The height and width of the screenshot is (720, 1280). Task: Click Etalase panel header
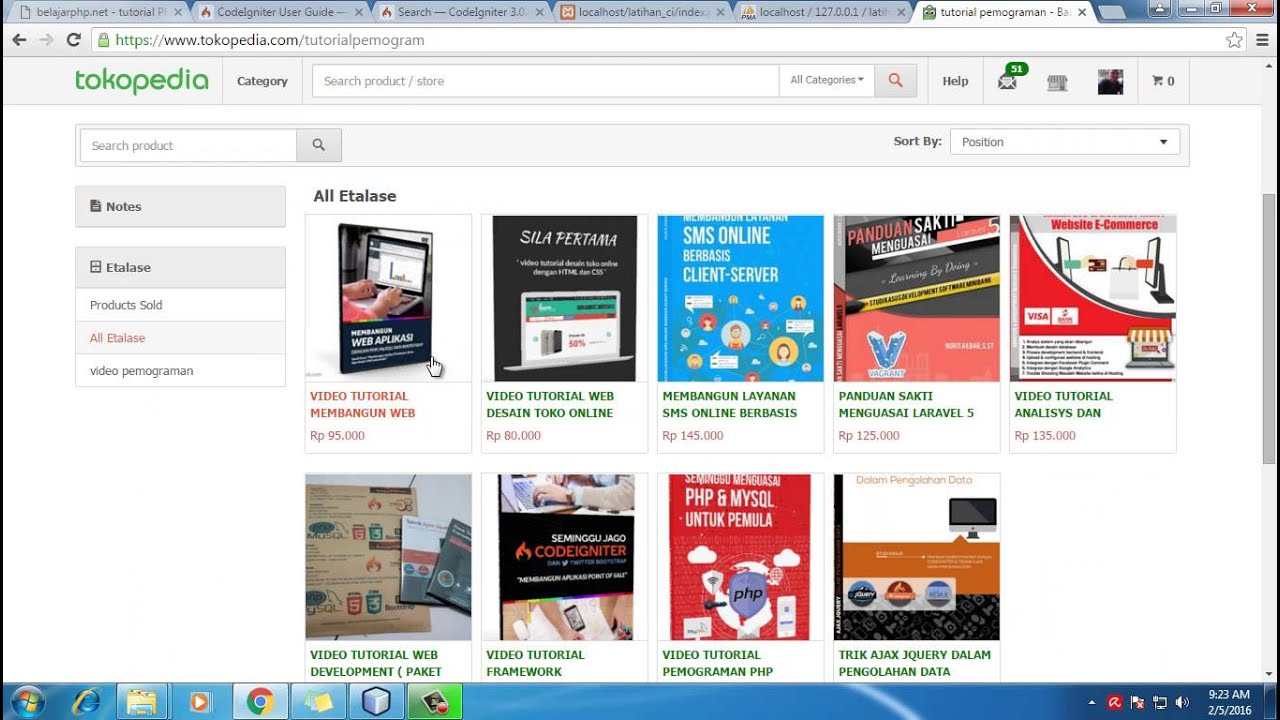[180, 267]
